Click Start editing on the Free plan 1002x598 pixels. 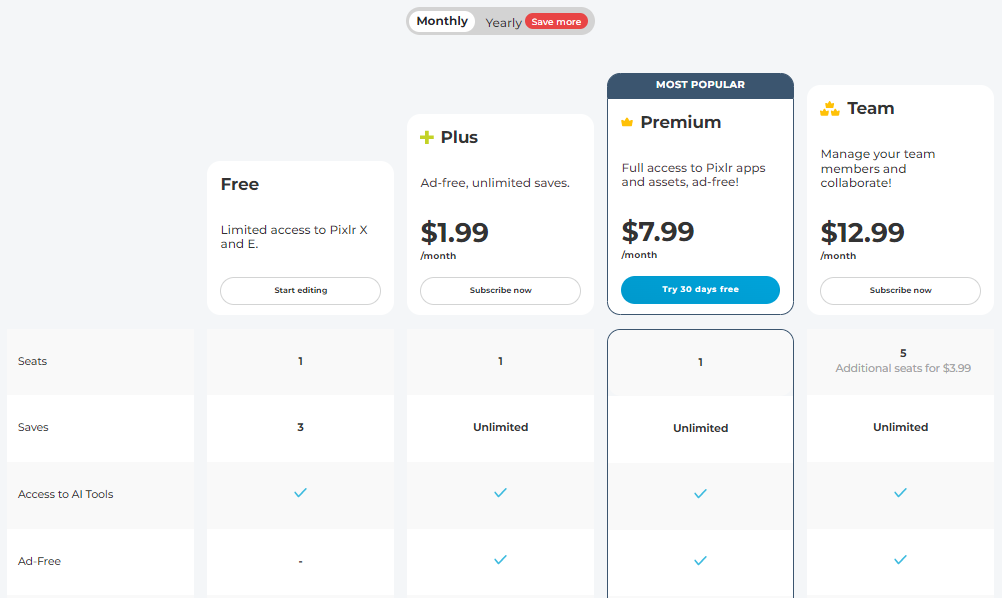(x=300, y=290)
